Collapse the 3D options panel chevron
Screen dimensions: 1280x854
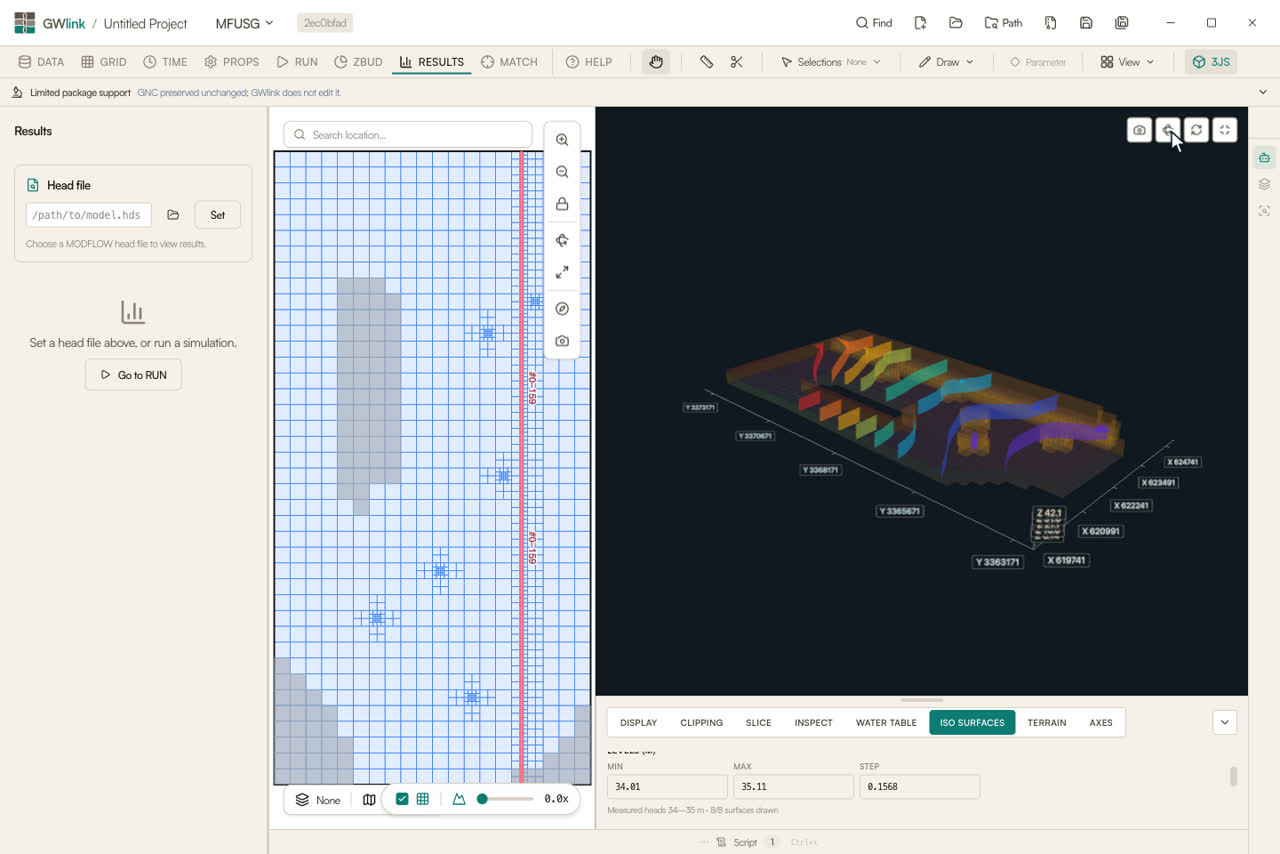pyautogui.click(x=1225, y=722)
